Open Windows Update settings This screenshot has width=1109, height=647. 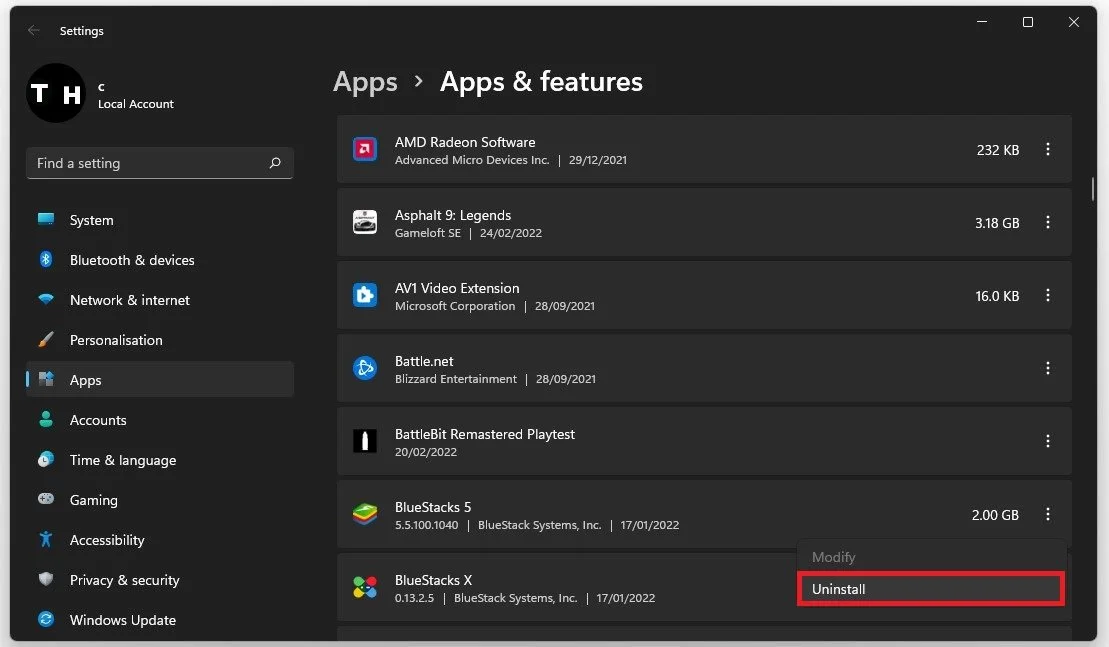pos(160,619)
